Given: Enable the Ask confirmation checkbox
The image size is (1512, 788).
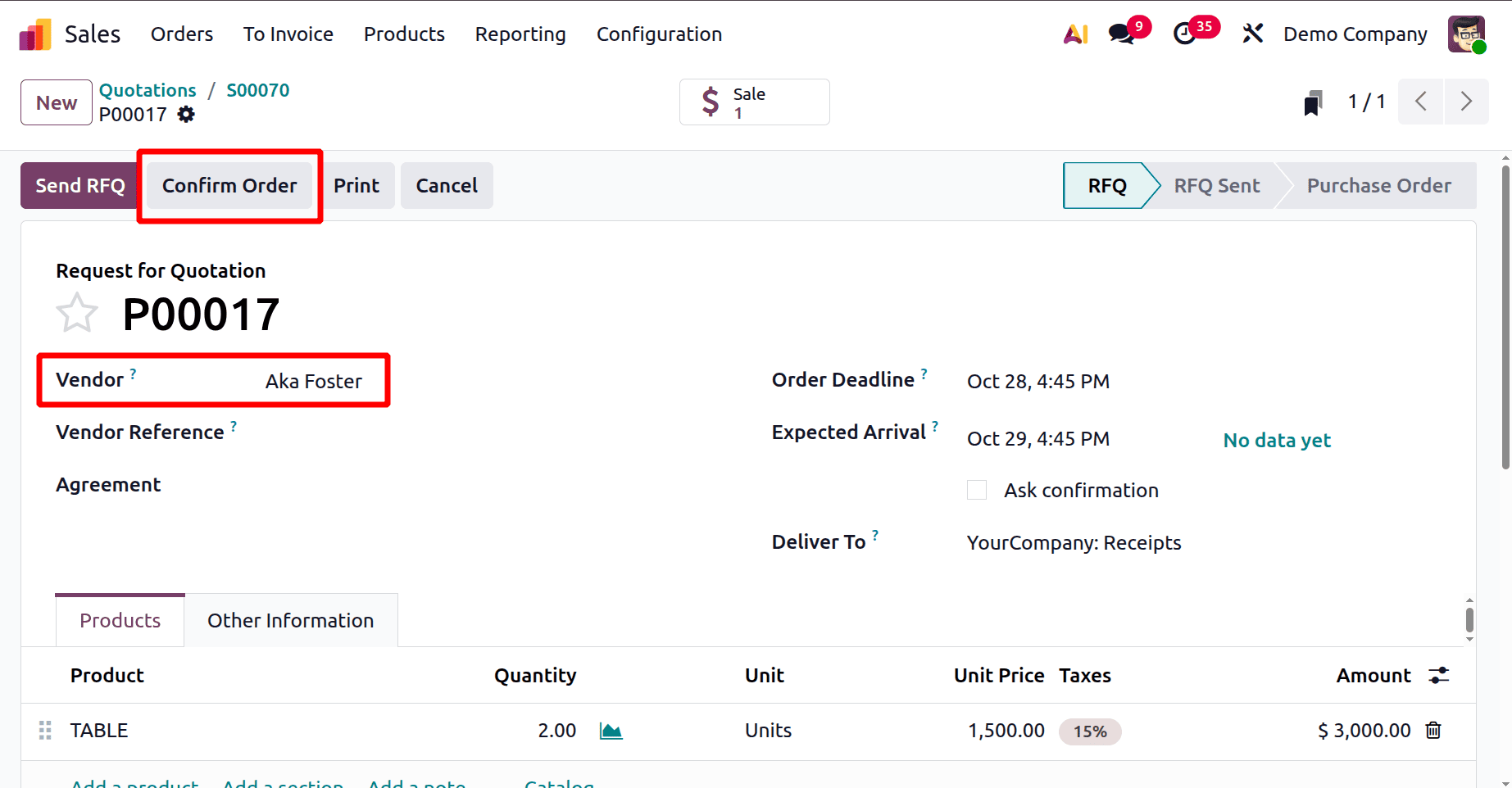Looking at the screenshot, I should point(976,489).
